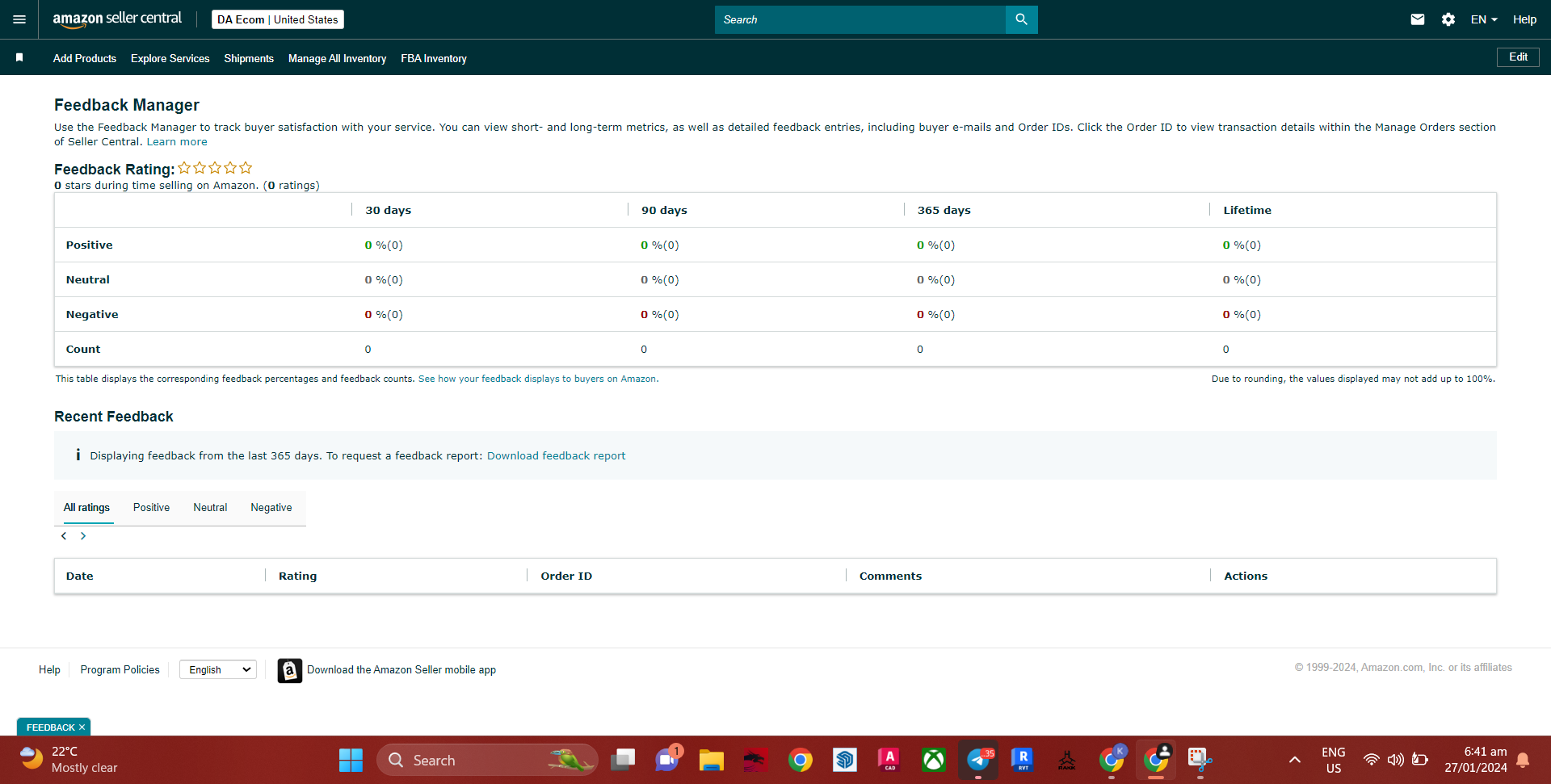Open Snipping Tool from taskbar
Screen dimensions: 1551x784
point(1200,760)
